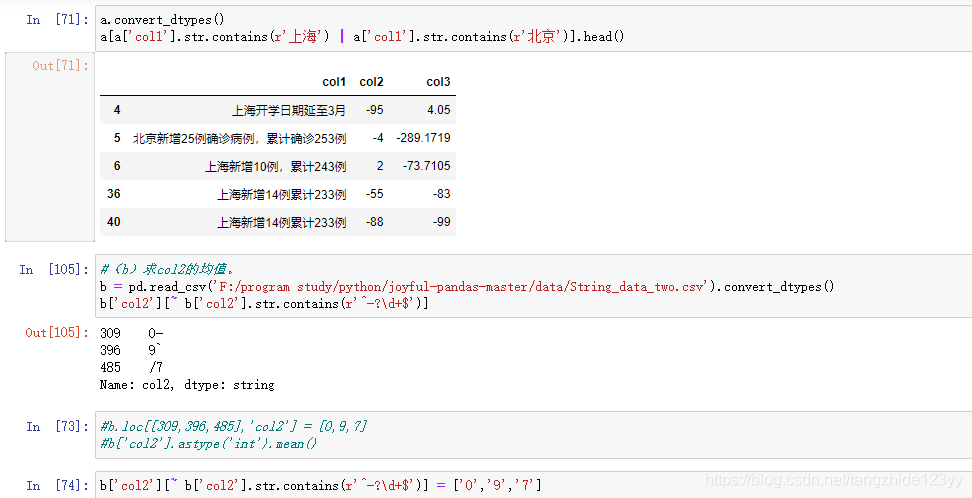Click the col3 value -83
Viewport: 972px width, 498px height.
pos(441,193)
